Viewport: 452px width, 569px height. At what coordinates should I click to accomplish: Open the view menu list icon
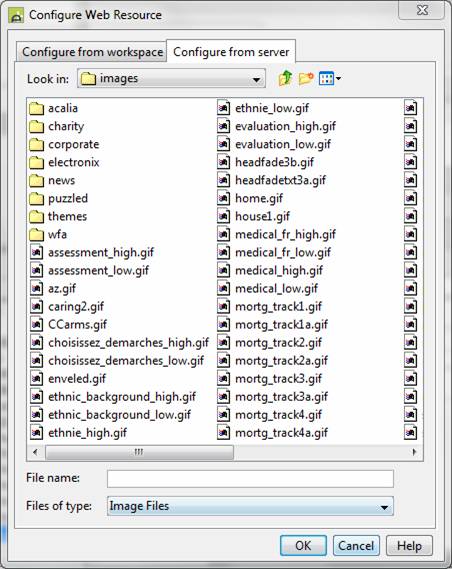point(326,78)
